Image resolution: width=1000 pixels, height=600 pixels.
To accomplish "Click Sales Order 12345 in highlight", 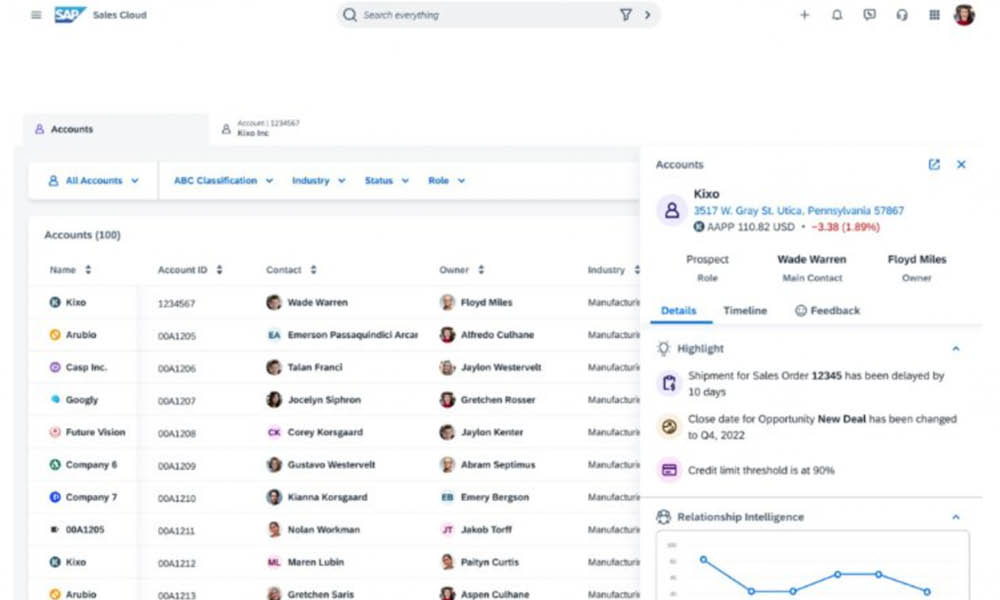I will click(827, 376).
